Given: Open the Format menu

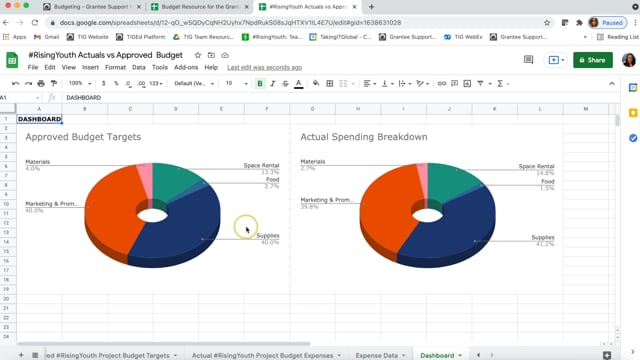Looking at the screenshot, I should [x=116, y=67].
